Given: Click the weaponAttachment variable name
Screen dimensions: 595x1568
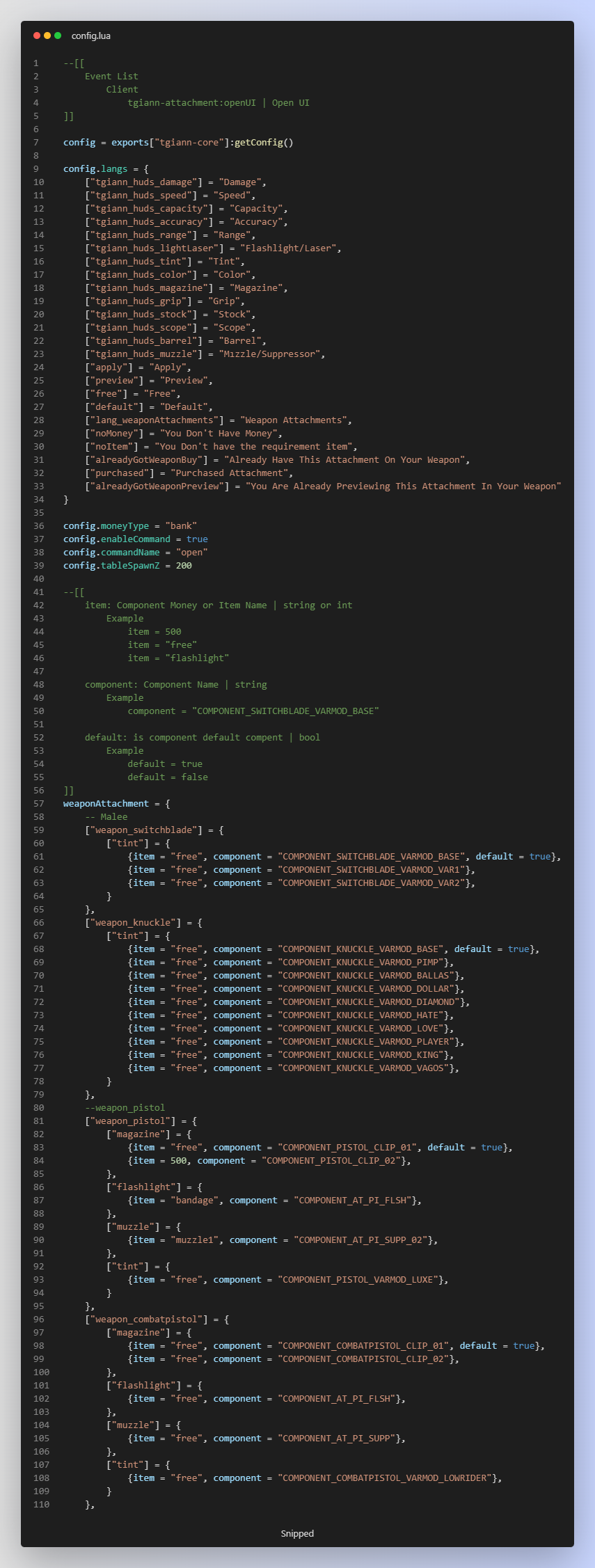Looking at the screenshot, I should [x=106, y=804].
